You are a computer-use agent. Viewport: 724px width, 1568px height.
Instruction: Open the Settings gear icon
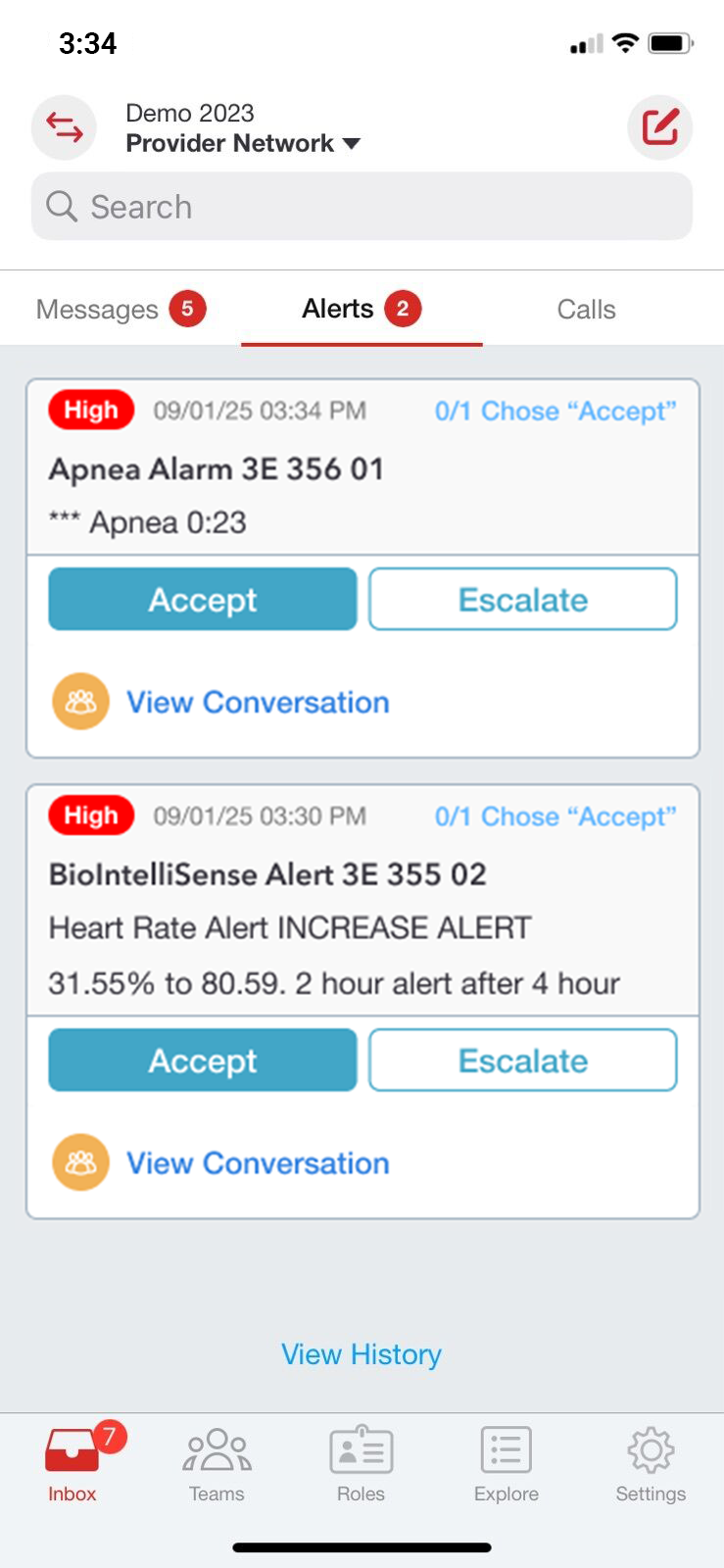click(651, 1451)
